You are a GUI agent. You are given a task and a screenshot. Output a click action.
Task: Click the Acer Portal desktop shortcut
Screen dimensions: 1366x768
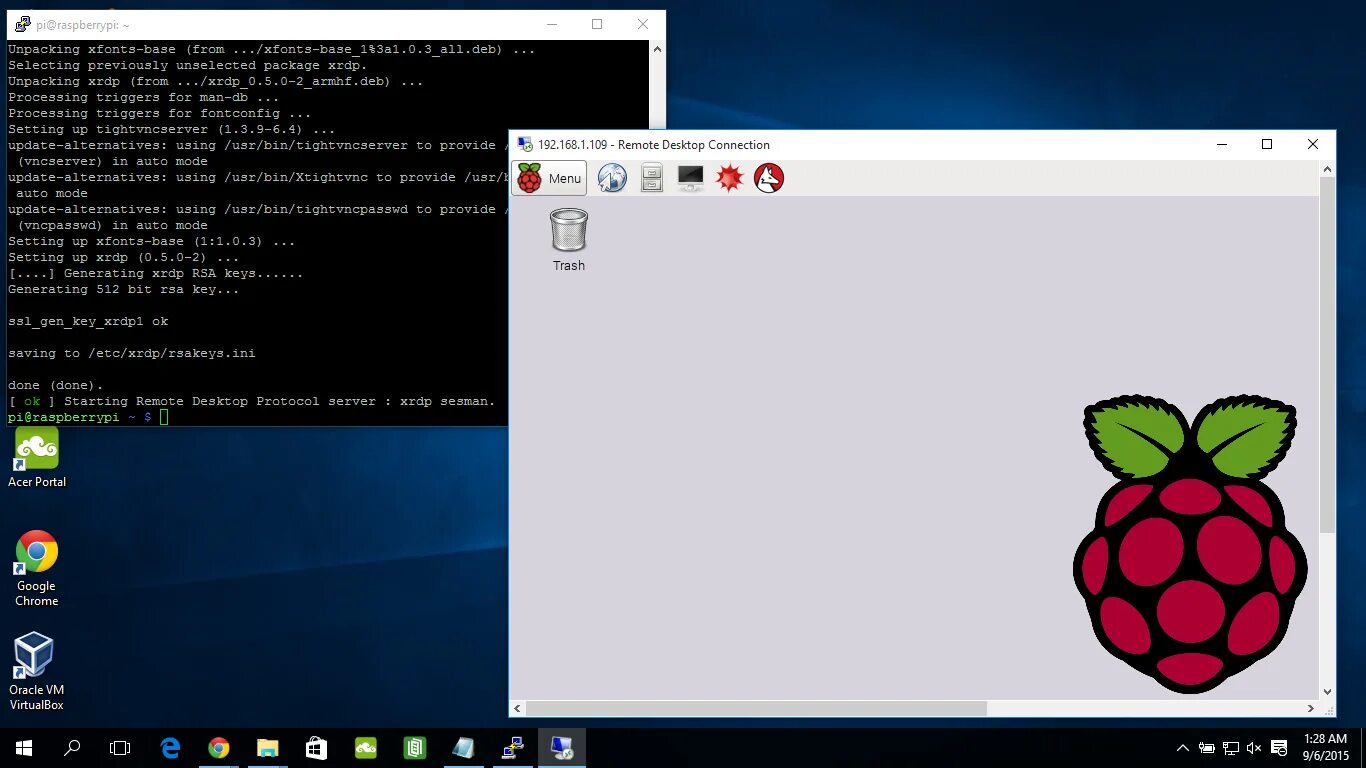[x=37, y=457]
